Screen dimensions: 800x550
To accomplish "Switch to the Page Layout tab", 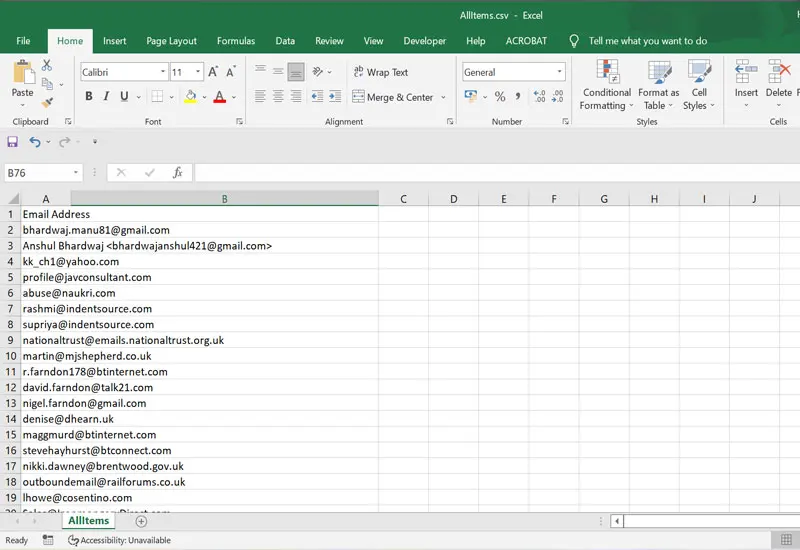I will 171,41.
